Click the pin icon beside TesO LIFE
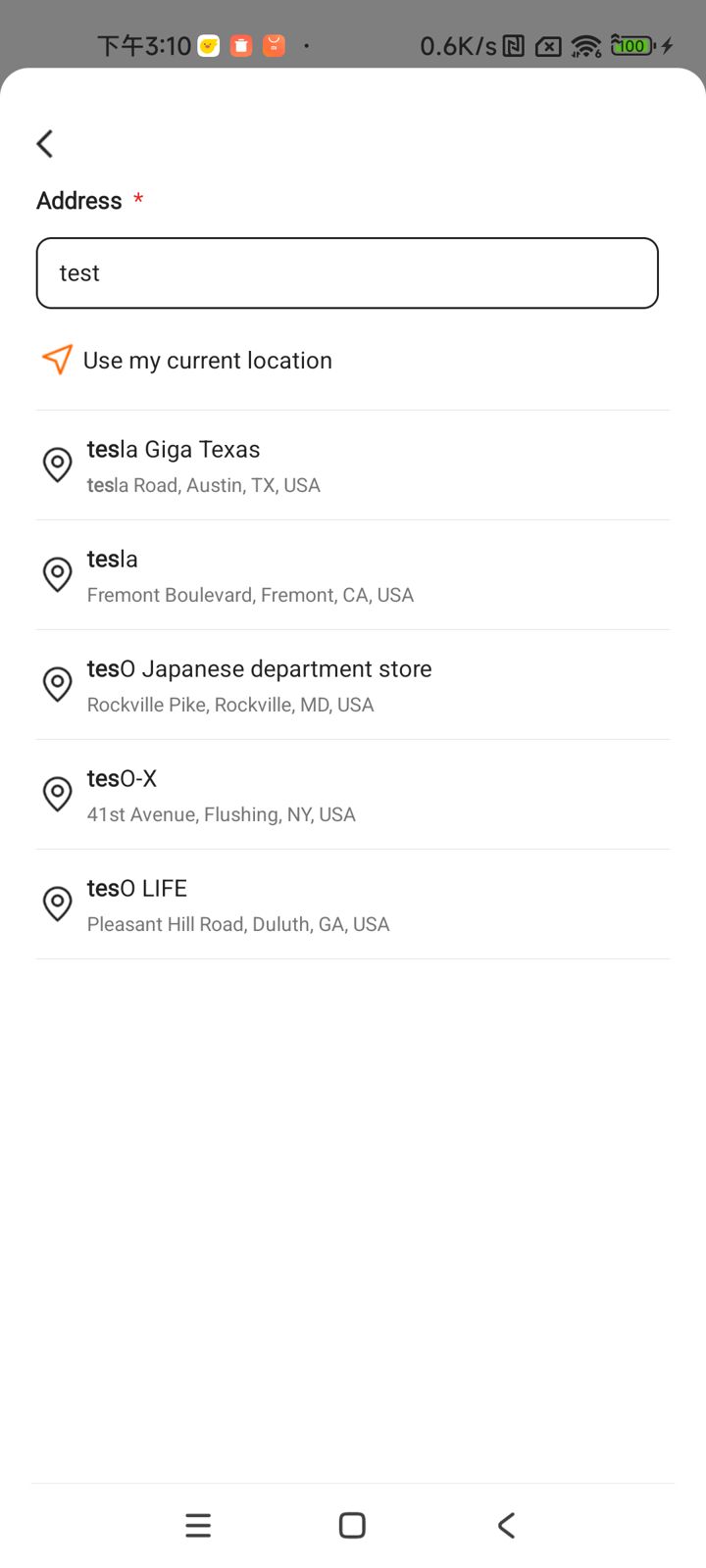 (58, 904)
